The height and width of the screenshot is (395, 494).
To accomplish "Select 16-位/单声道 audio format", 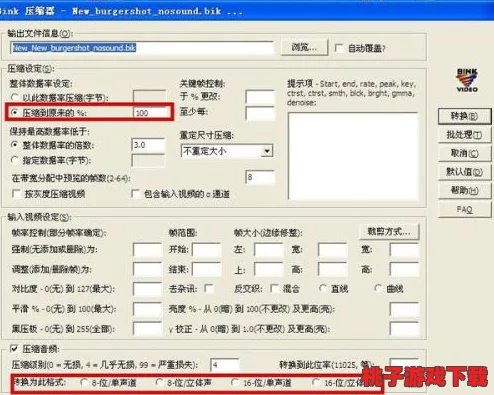I will pos(235,382).
